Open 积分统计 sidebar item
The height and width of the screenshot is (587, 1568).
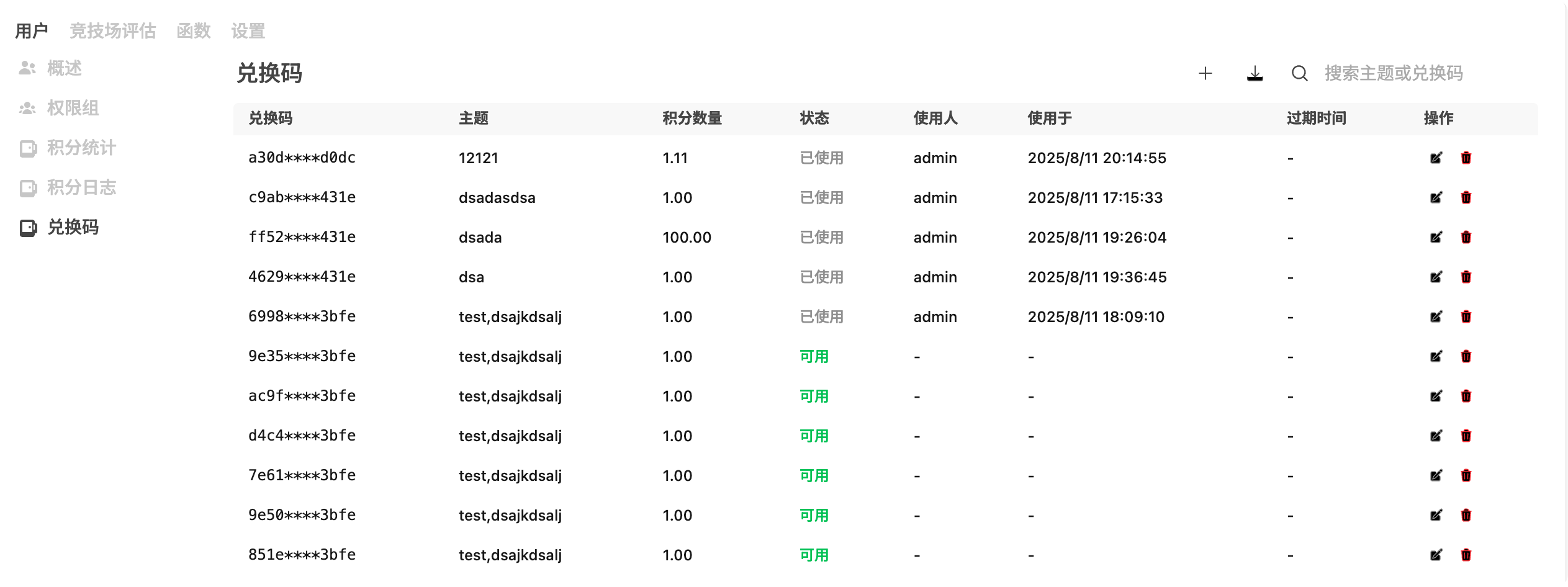click(x=81, y=148)
